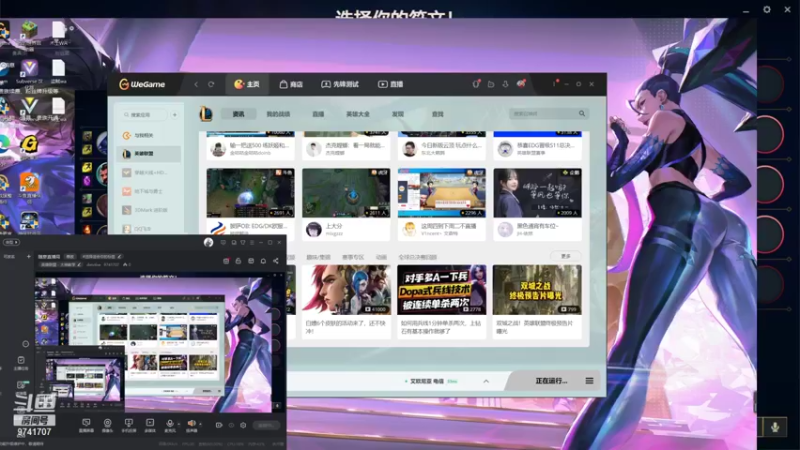The width and height of the screenshot is (800, 450).
Task: Select the 全球总决赛回顾 video category
Action: pos(417,257)
